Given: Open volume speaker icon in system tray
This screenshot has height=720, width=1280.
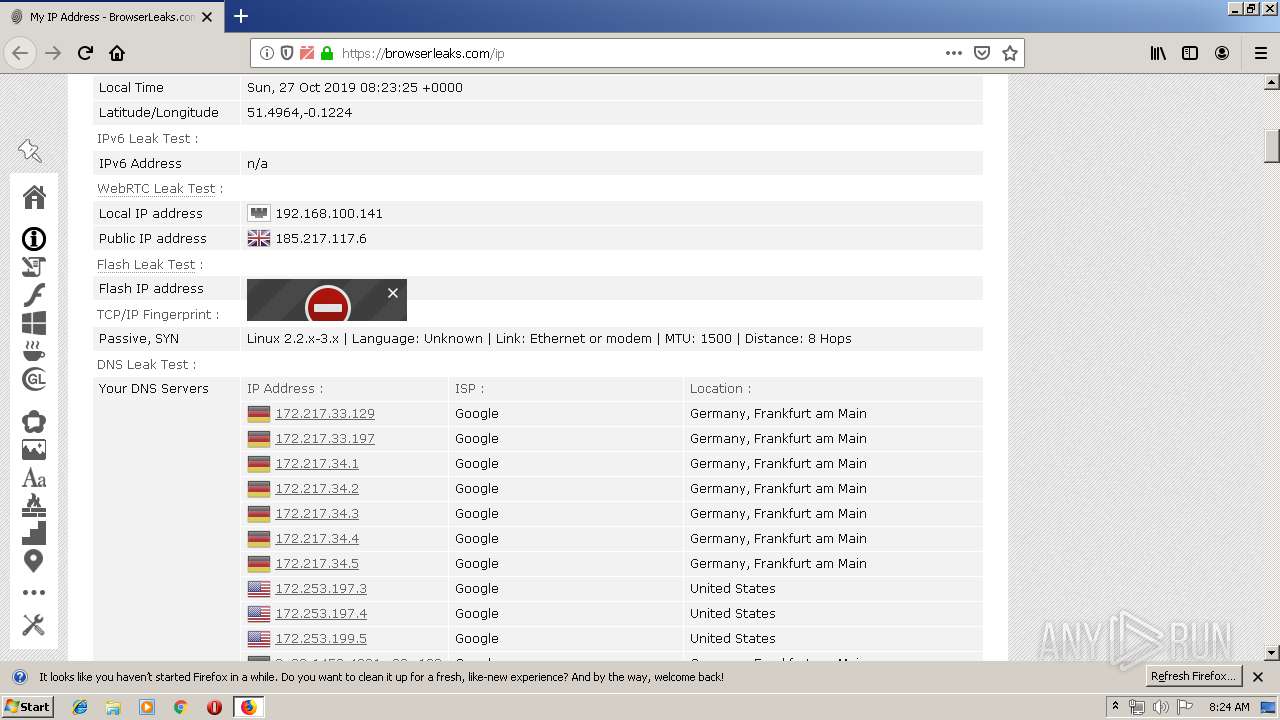Looking at the screenshot, I should pyautogui.click(x=1160, y=707).
